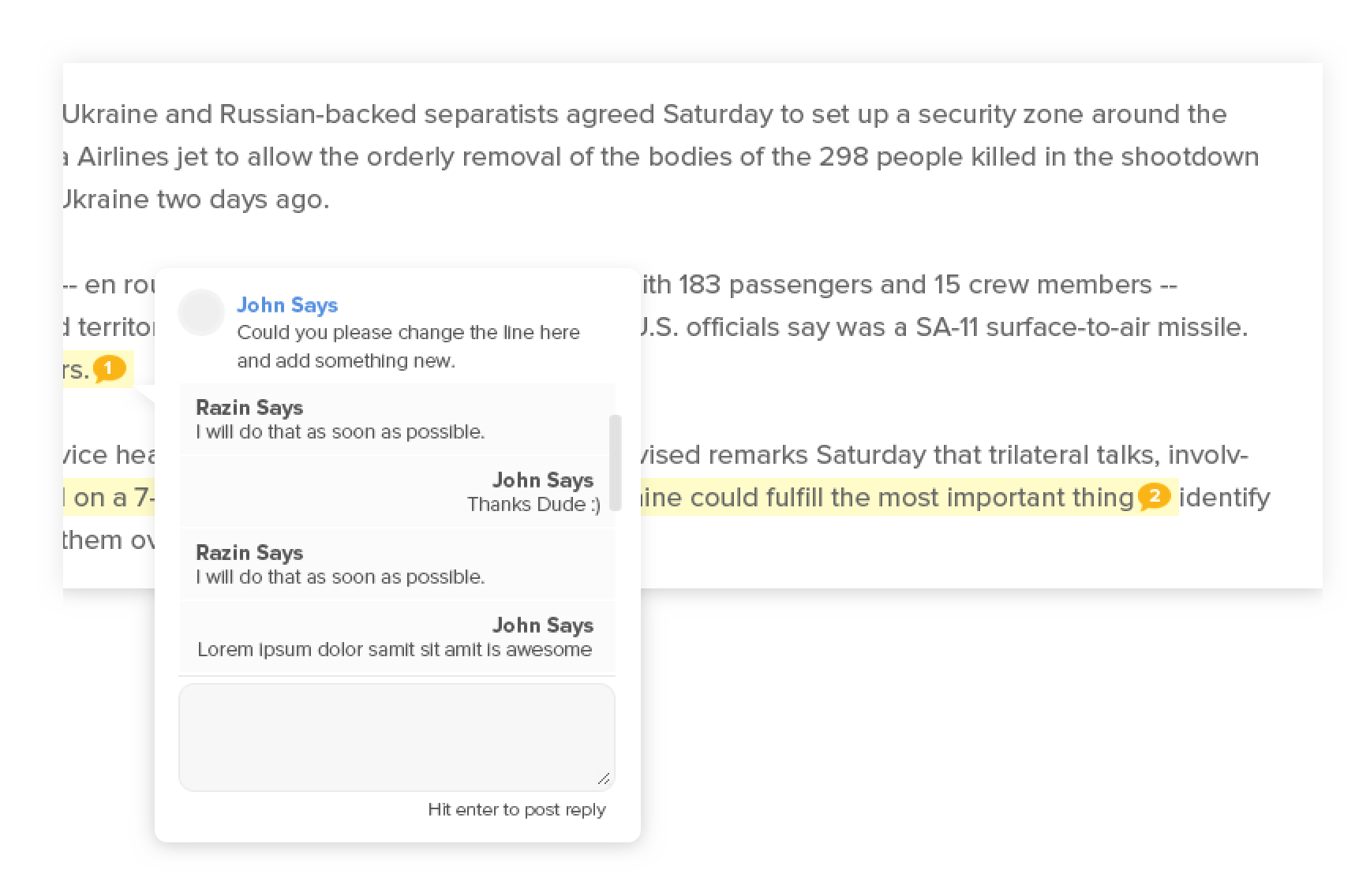Click the text "Ukraine two days ago."

click(196, 200)
